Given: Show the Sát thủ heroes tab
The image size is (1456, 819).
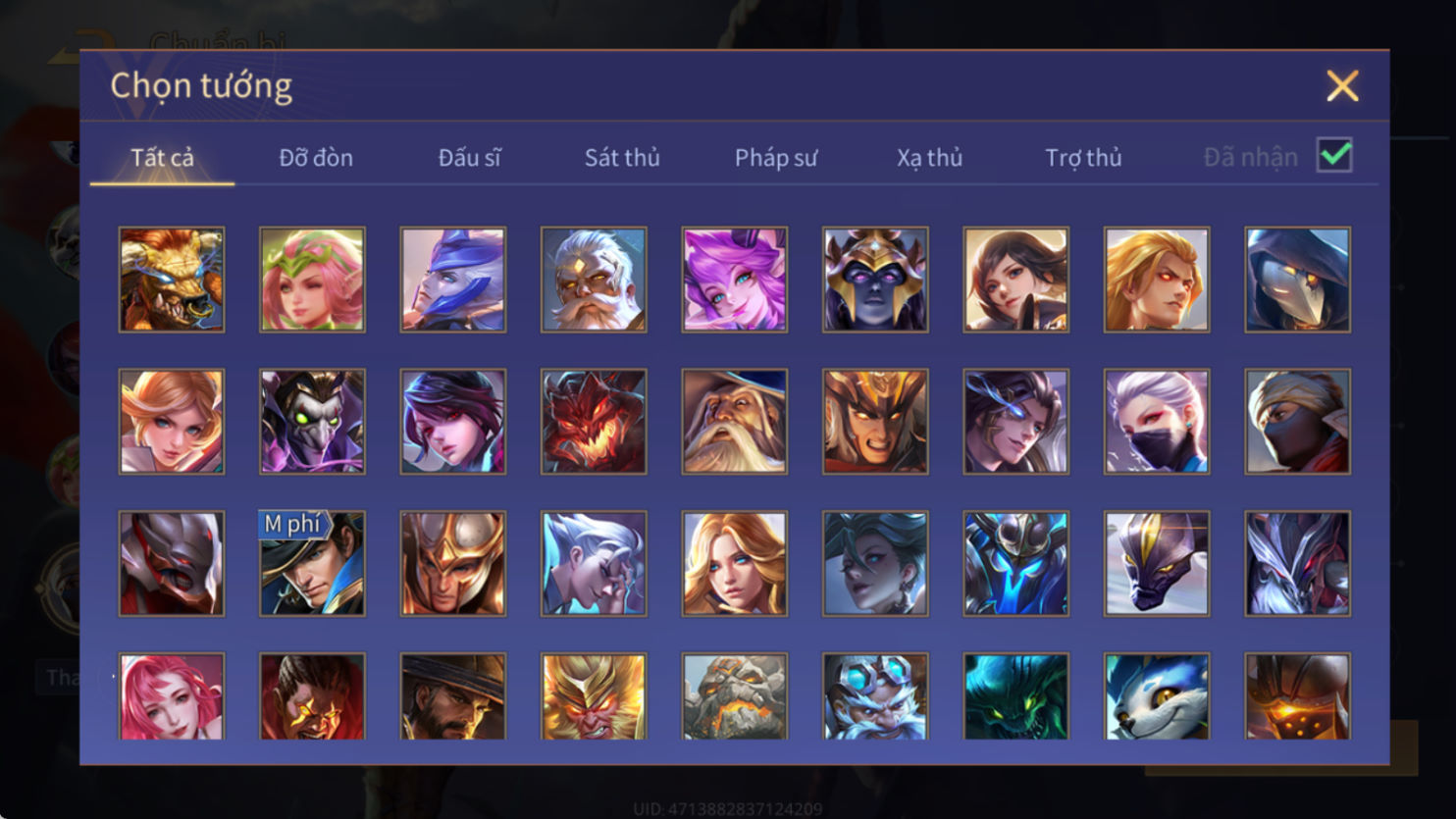Looking at the screenshot, I should (x=622, y=157).
